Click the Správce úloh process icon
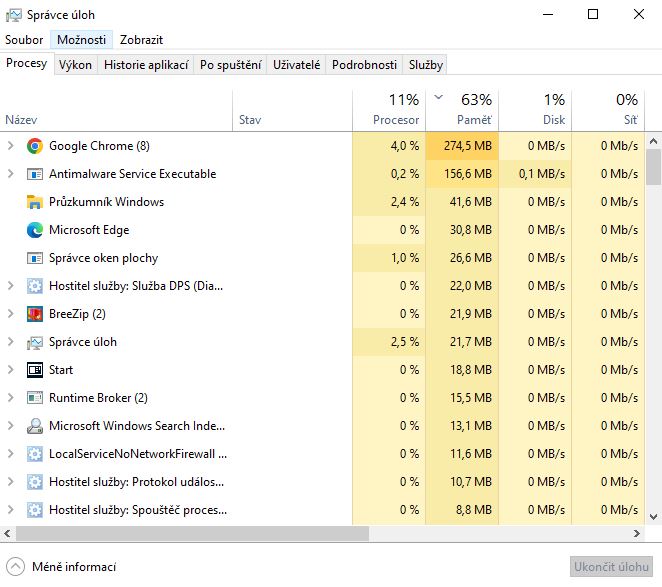The image size is (662, 587). click(35, 342)
